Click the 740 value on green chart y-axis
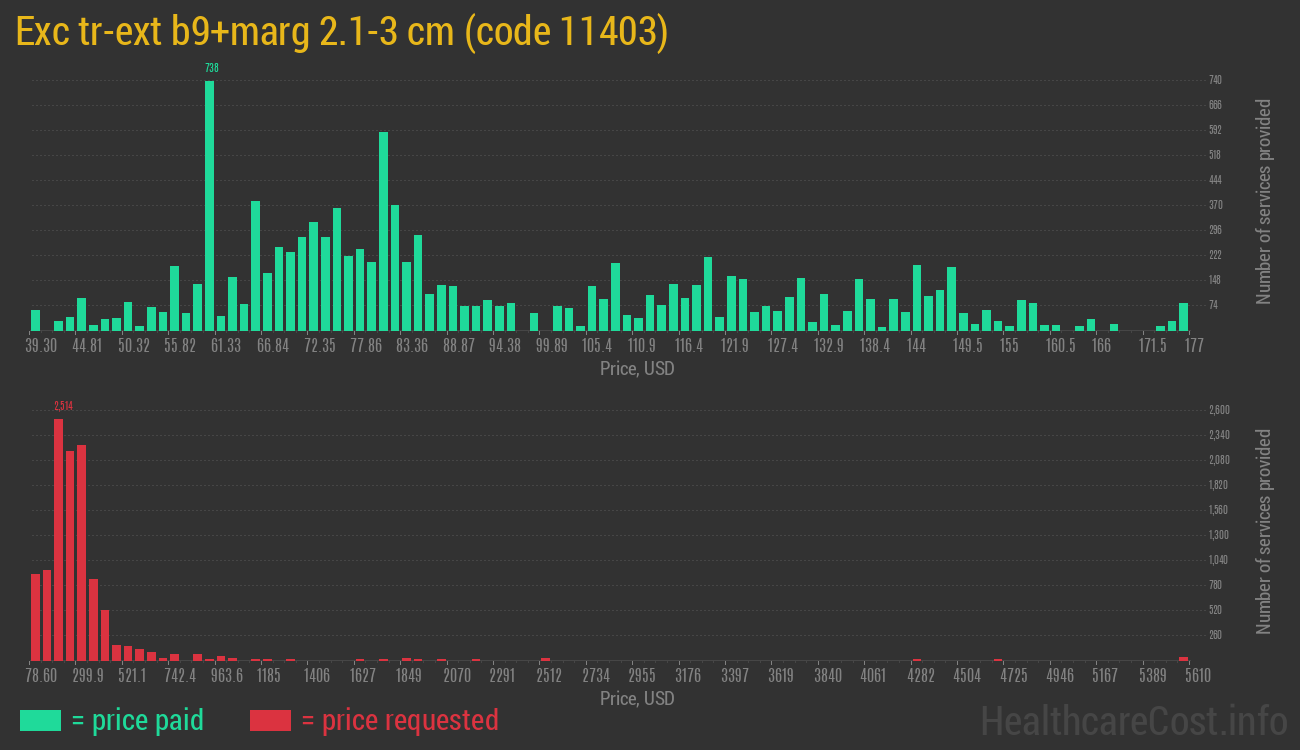This screenshot has height=750, width=1300. tap(1215, 80)
